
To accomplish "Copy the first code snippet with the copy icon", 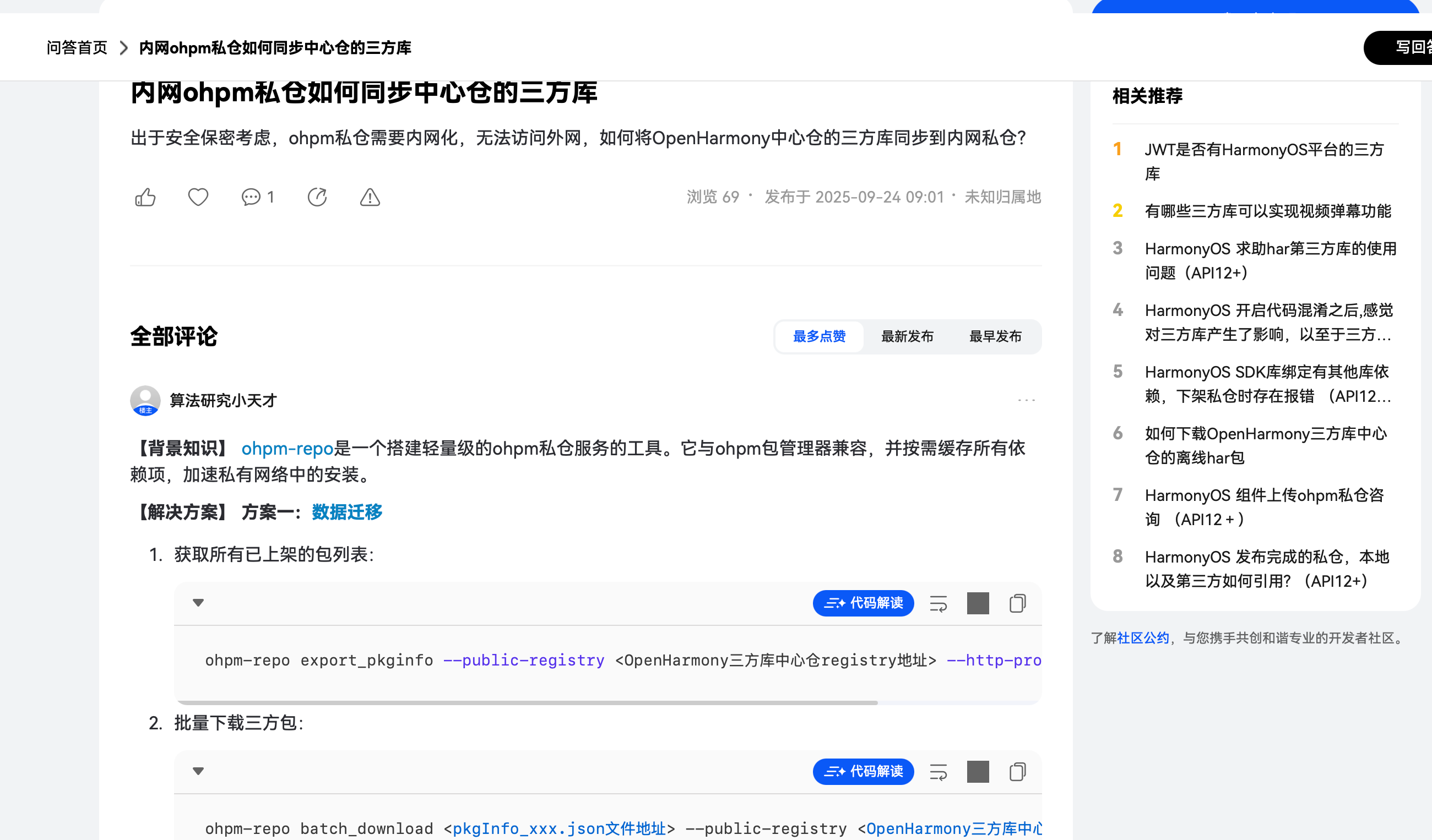I will tap(1018, 603).
